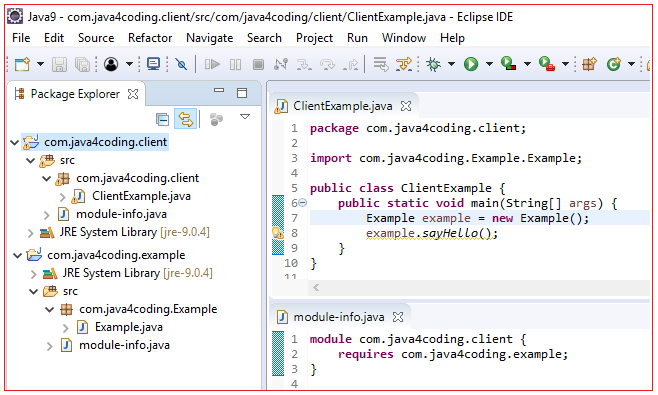Open the Coverage dropdown arrow

point(527,64)
